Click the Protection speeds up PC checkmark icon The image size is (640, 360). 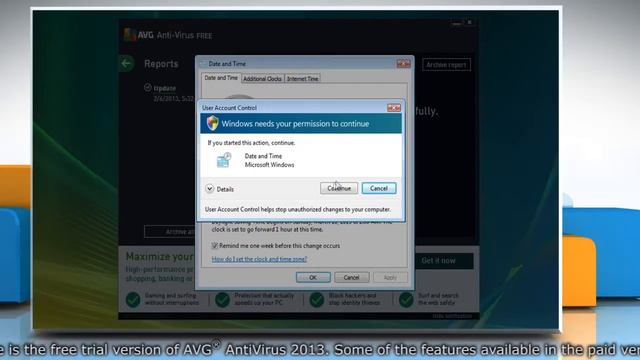[x=222, y=300]
